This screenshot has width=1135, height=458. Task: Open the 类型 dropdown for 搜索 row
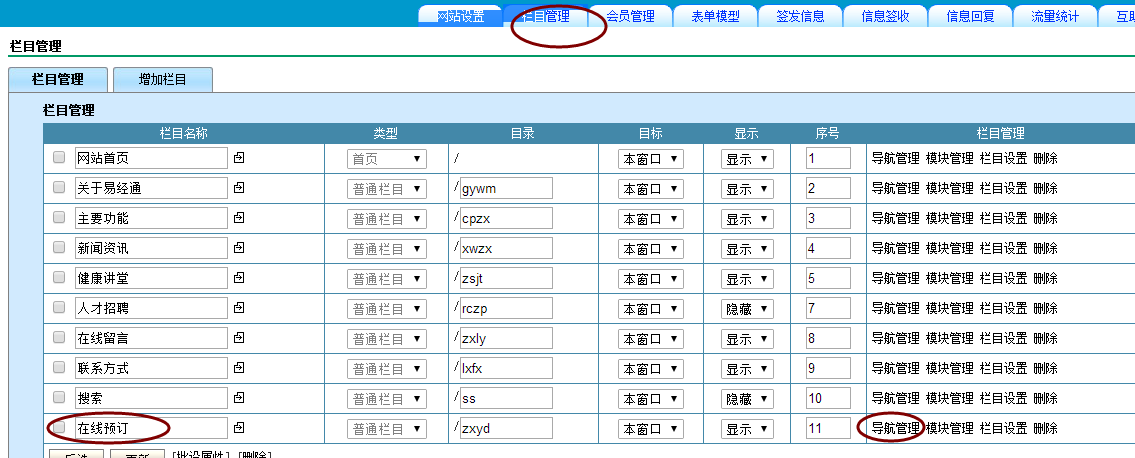(x=386, y=399)
